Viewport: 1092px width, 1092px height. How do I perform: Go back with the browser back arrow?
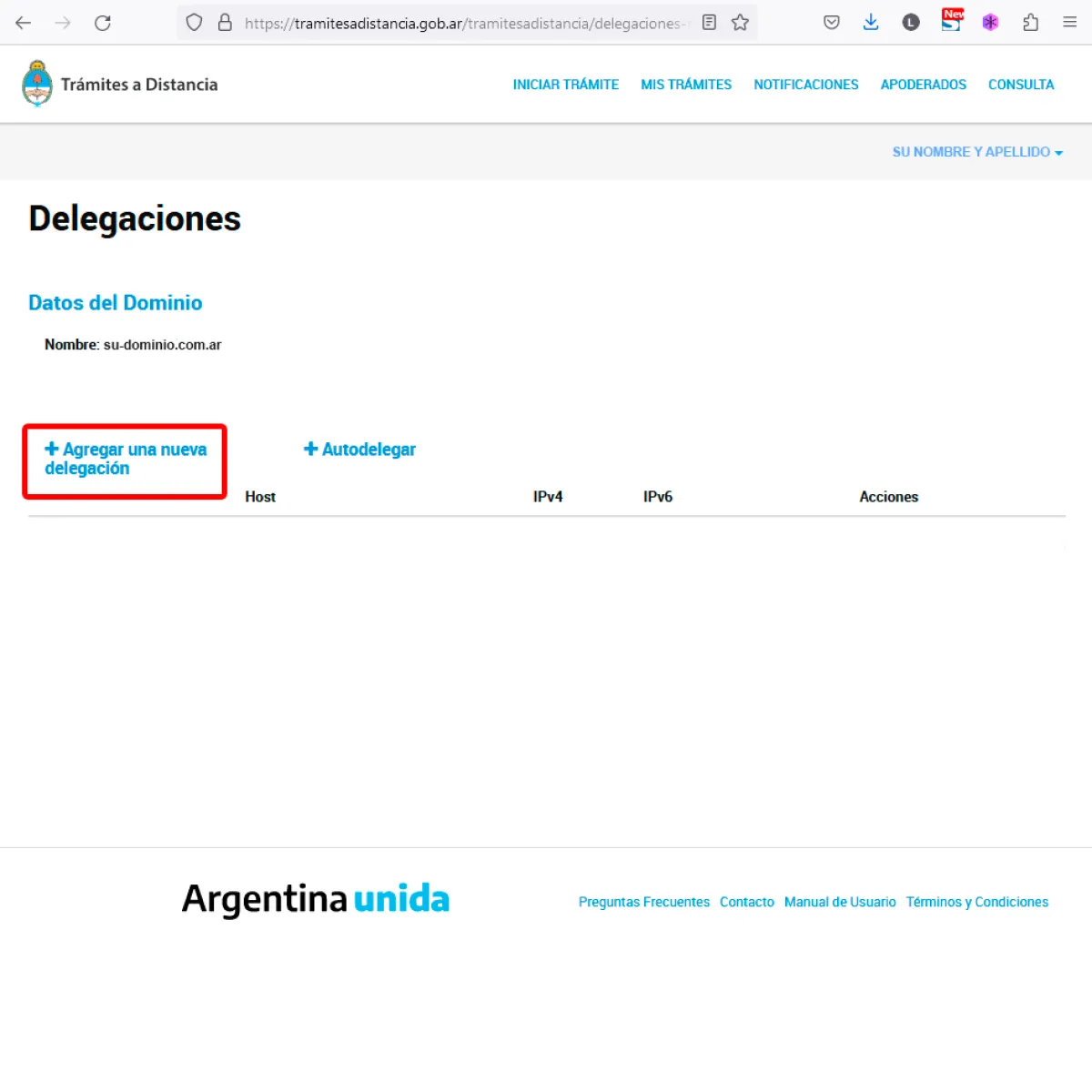[24, 23]
